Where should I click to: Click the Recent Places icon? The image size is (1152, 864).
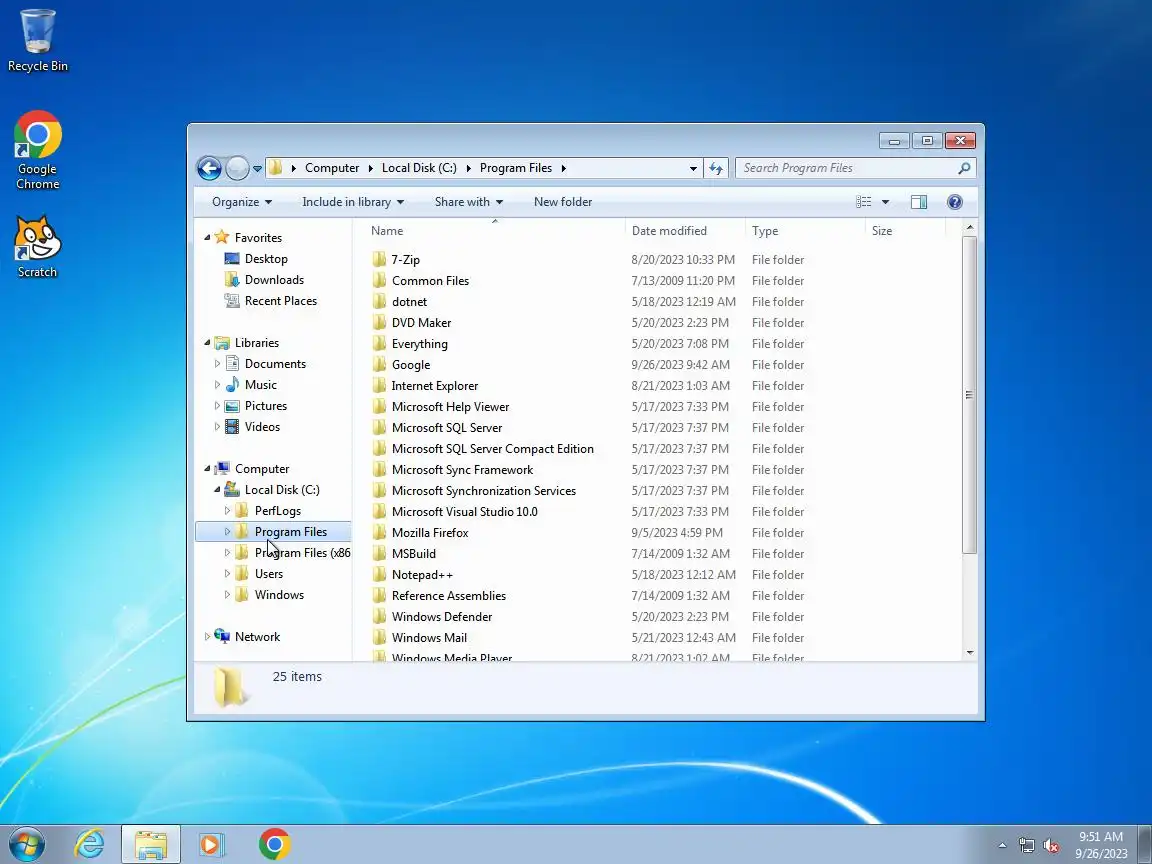[232, 300]
